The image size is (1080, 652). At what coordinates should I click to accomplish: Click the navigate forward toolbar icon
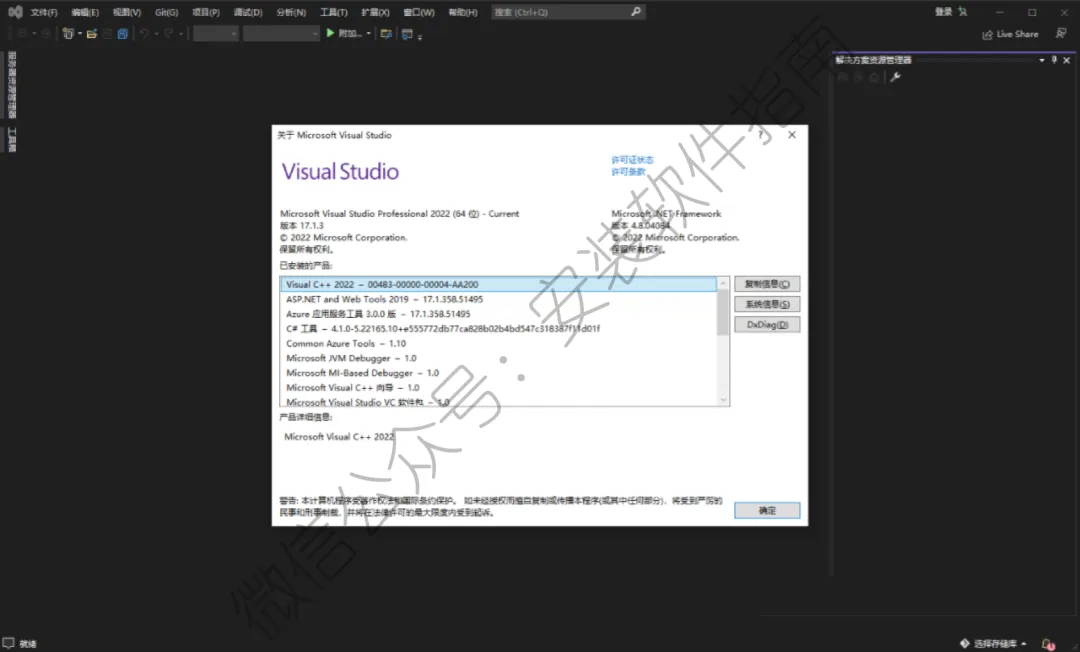click(x=46, y=33)
